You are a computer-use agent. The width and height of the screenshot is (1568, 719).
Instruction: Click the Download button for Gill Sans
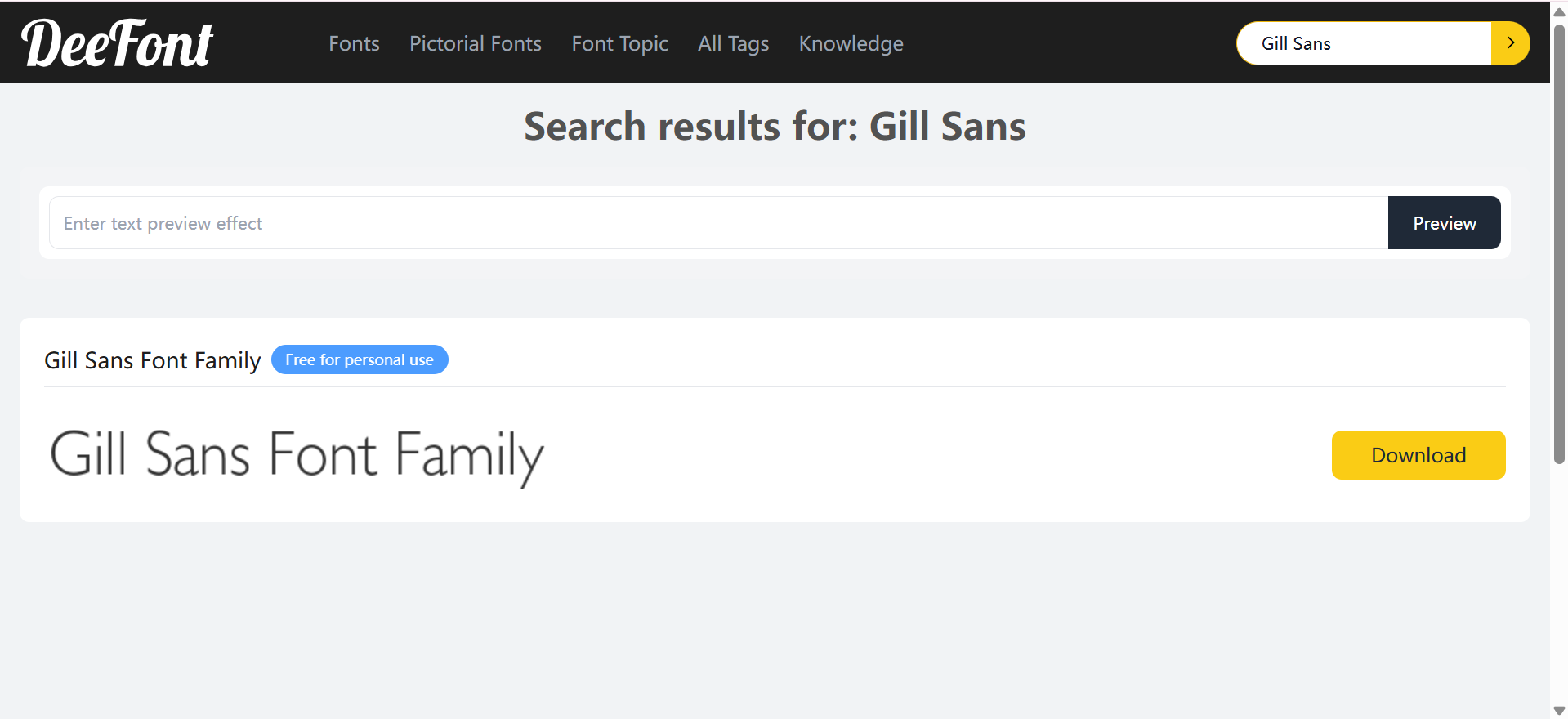pyautogui.click(x=1418, y=455)
